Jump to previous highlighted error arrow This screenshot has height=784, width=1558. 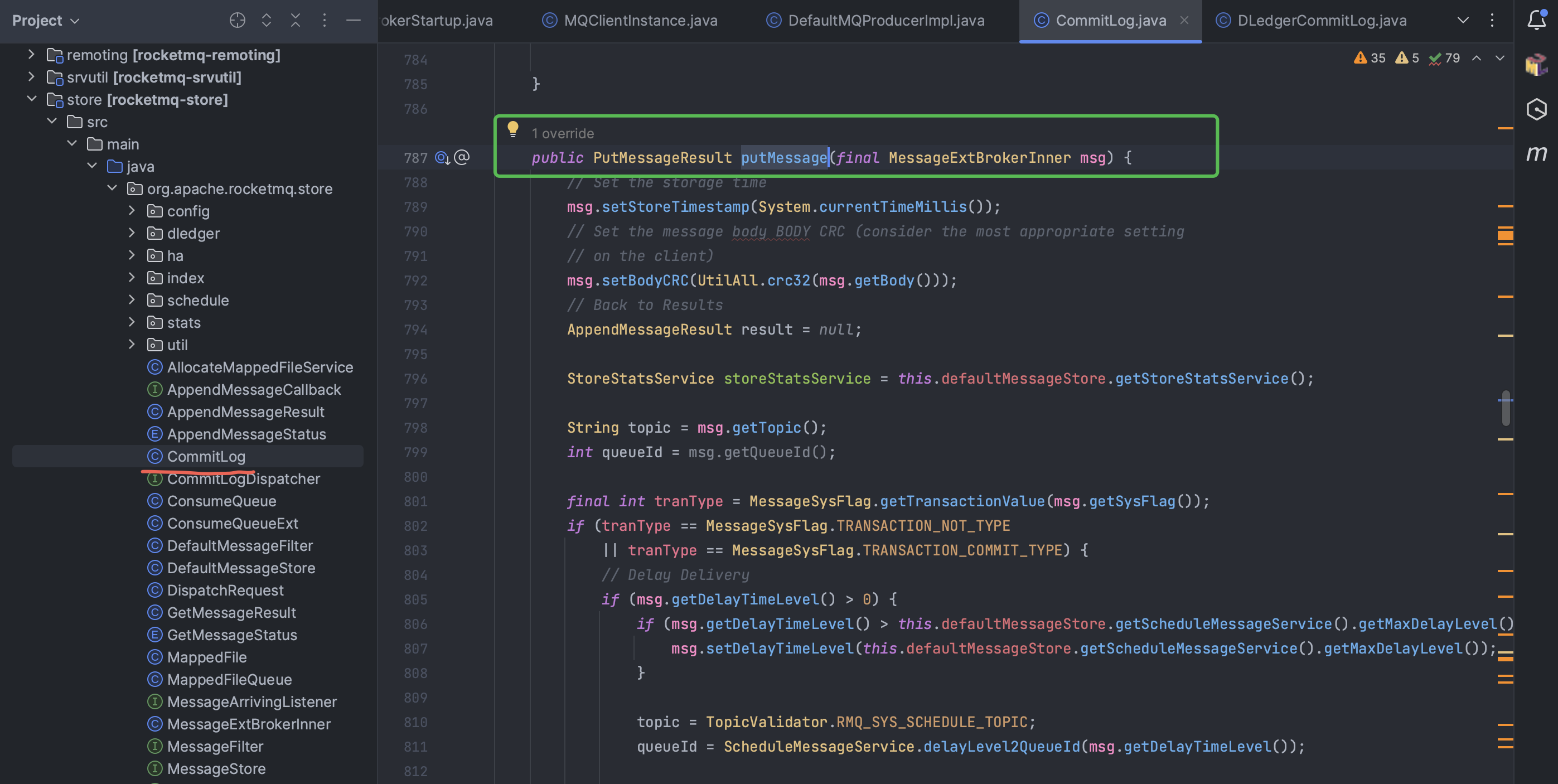1477,58
